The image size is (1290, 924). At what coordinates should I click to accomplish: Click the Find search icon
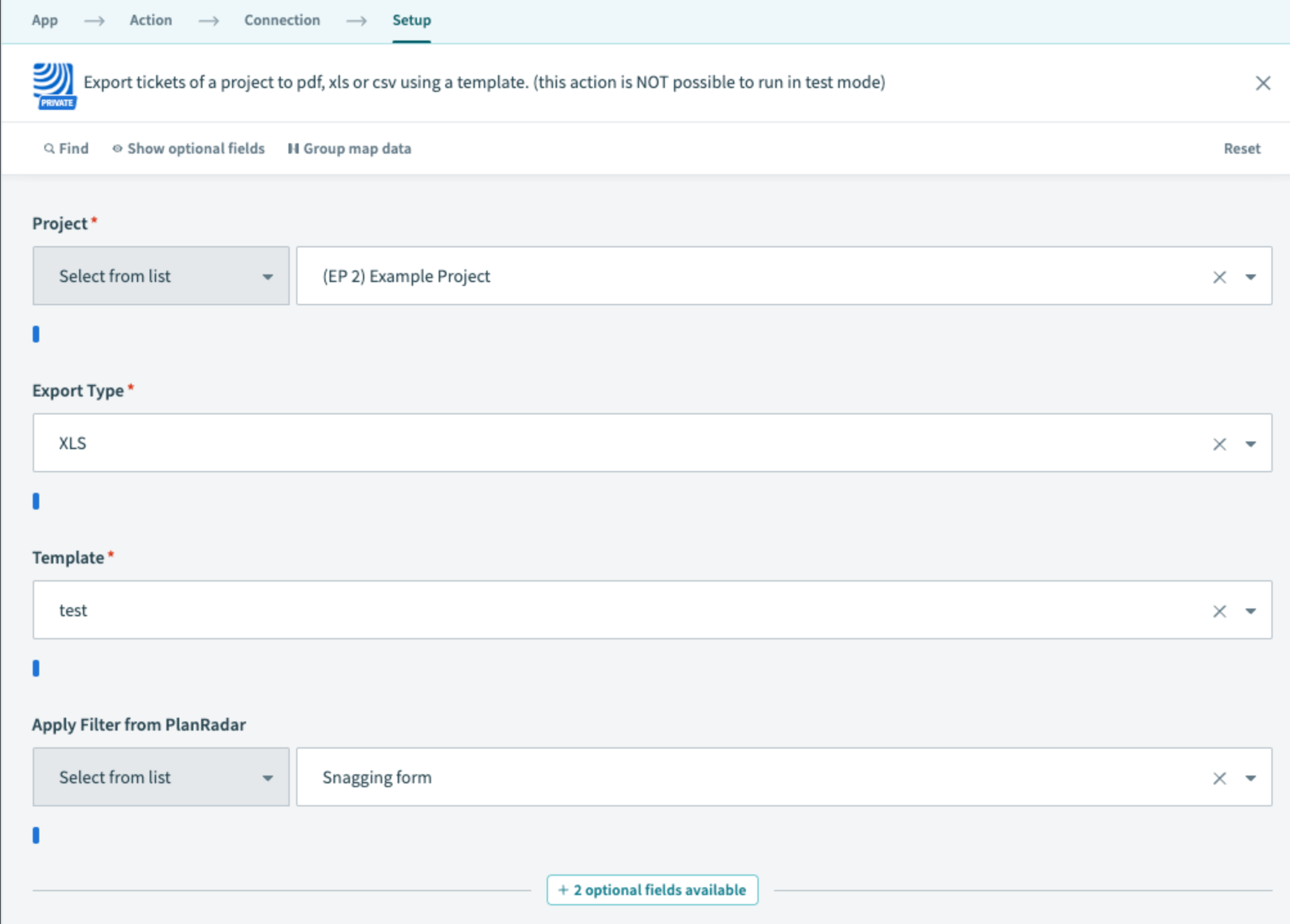(x=49, y=148)
